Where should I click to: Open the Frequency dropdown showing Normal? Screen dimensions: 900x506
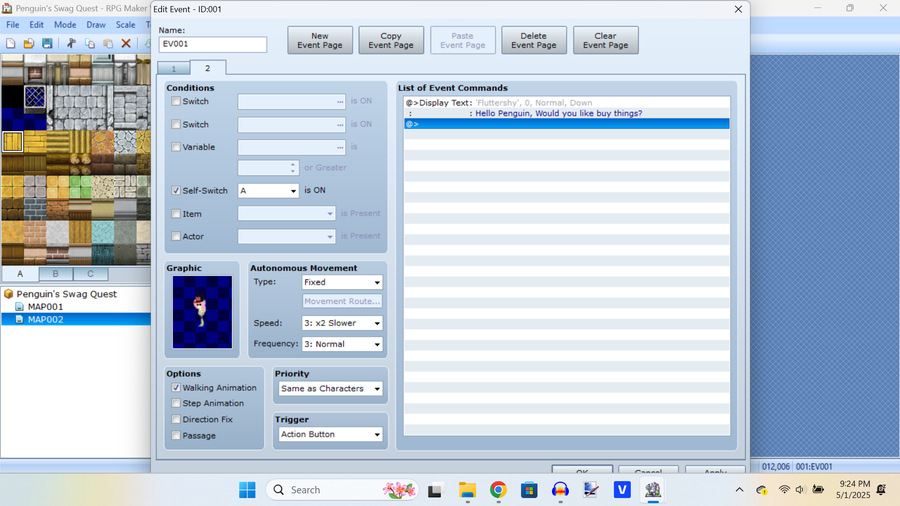pyautogui.click(x=342, y=344)
